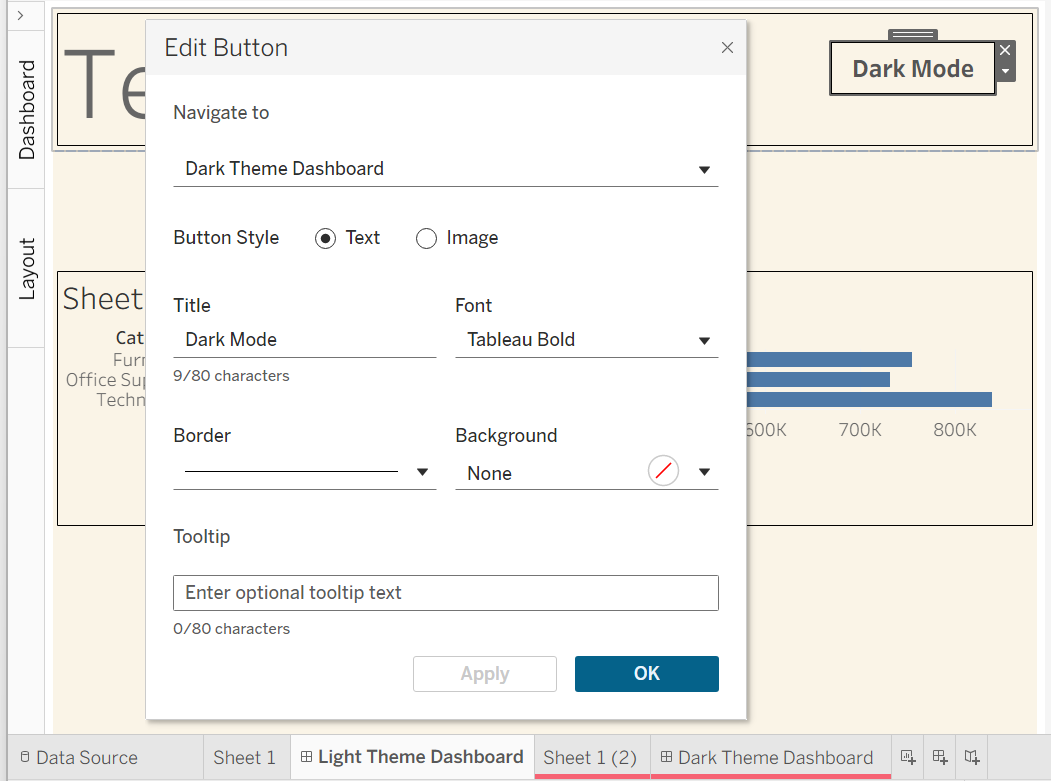Open the Font dropdown

tap(586, 340)
